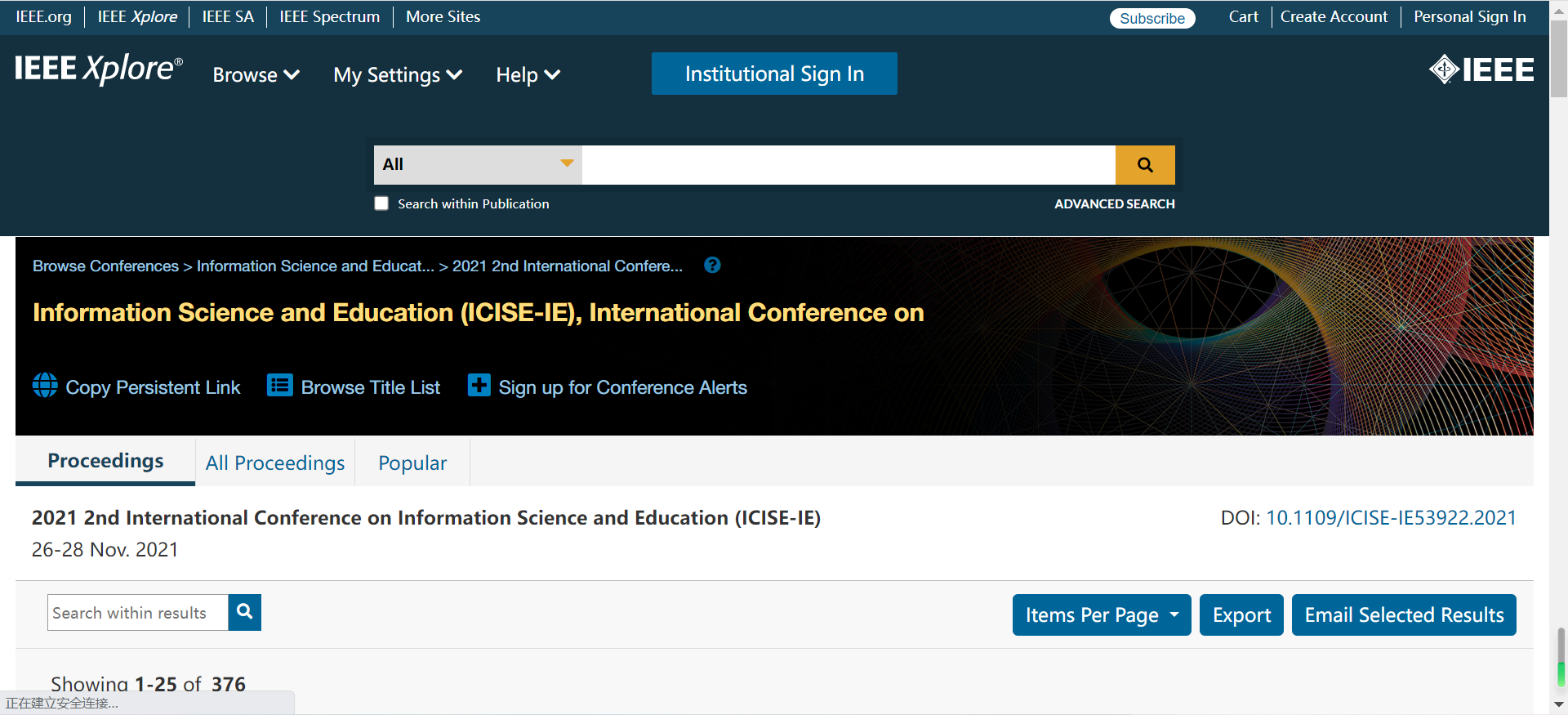Viewport: 1568px width, 715px height.
Task: Switch to the Popular tab
Action: pos(412,463)
